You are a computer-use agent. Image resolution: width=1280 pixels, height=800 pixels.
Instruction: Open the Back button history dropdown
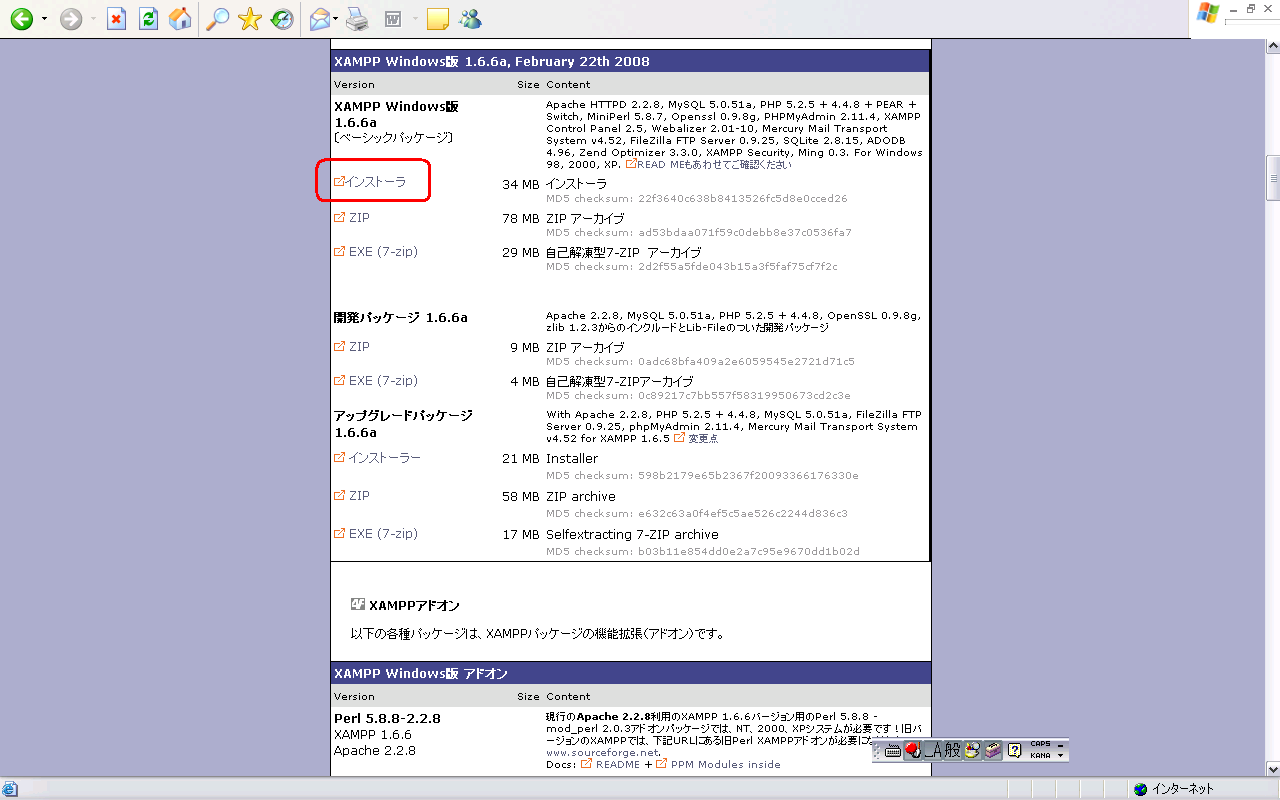click(44, 19)
